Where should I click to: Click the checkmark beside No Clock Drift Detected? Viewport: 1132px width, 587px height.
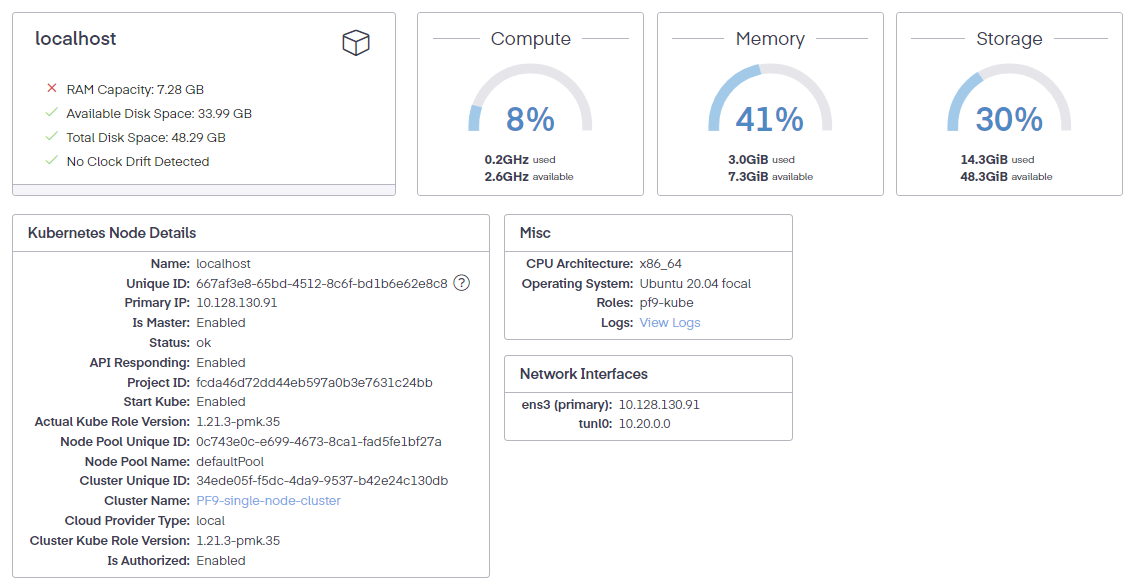click(x=52, y=161)
